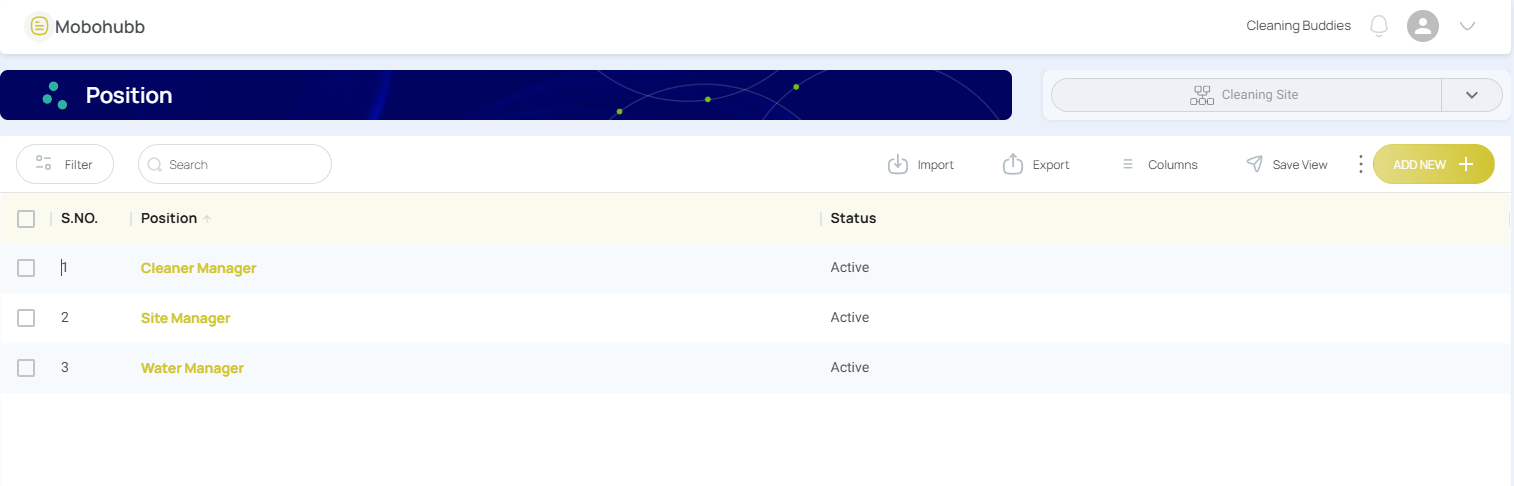Open the Cleaning Site selector
The width and height of the screenshot is (1514, 486).
[1245, 95]
